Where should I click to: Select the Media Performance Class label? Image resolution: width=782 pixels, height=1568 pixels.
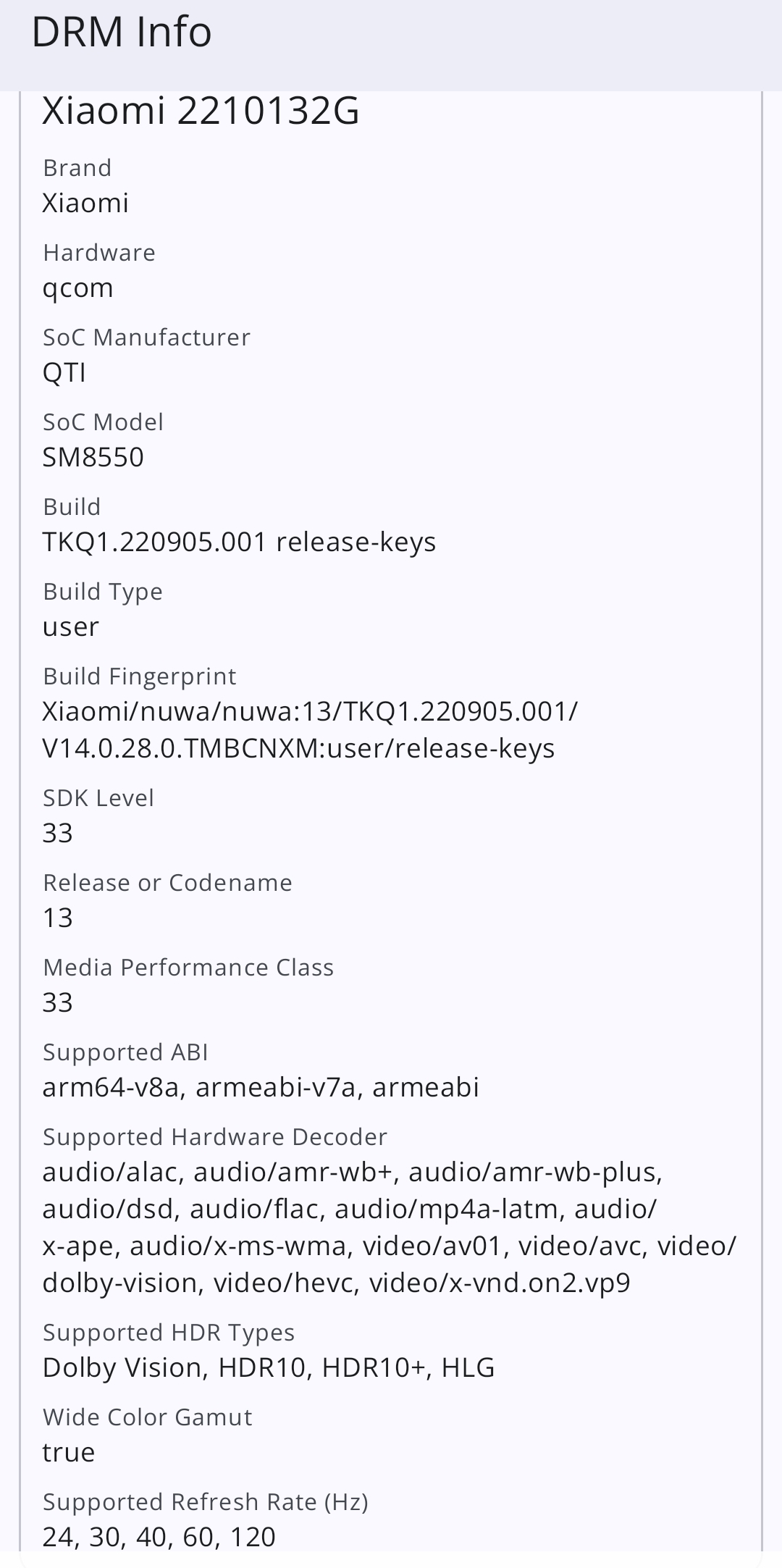pyautogui.click(x=188, y=968)
